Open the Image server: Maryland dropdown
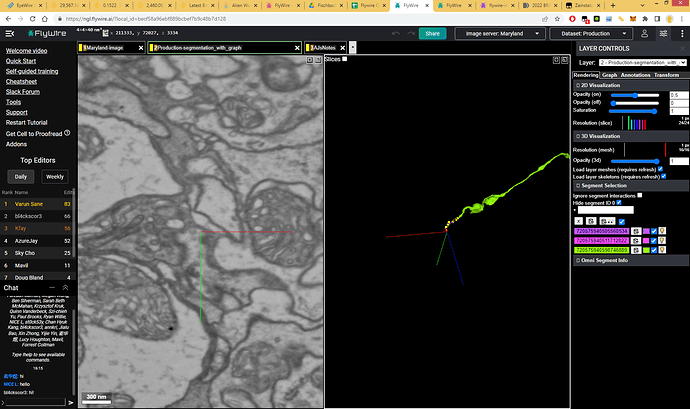 pyautogui.click(x=500, y=33)
